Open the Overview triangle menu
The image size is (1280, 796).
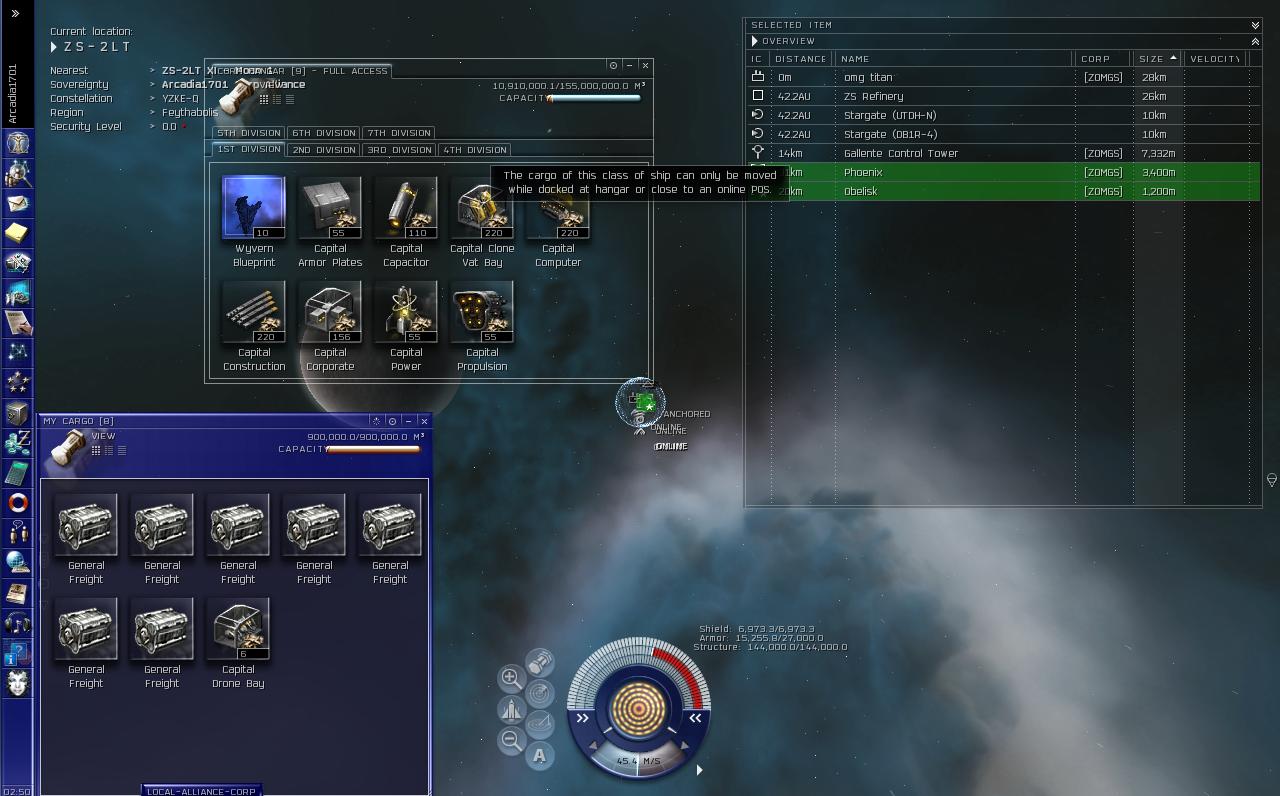click(x=755, y=41)
